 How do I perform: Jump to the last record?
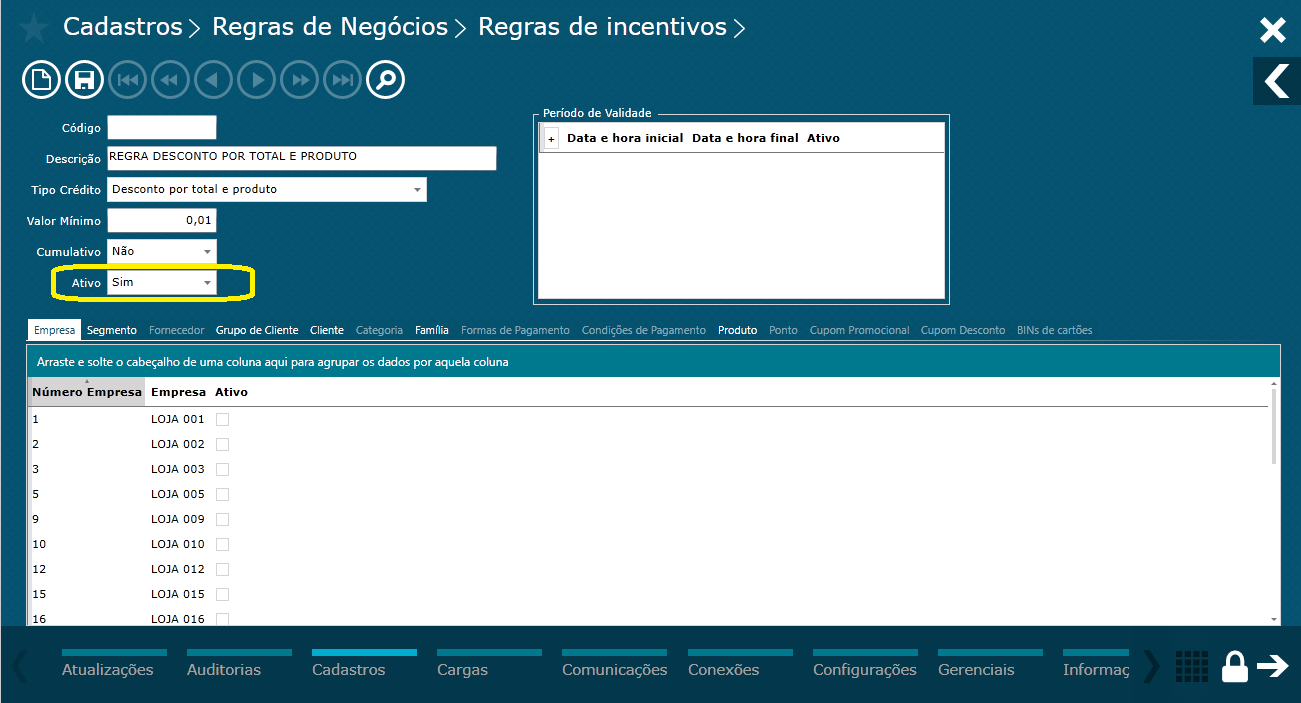point(342,79)
